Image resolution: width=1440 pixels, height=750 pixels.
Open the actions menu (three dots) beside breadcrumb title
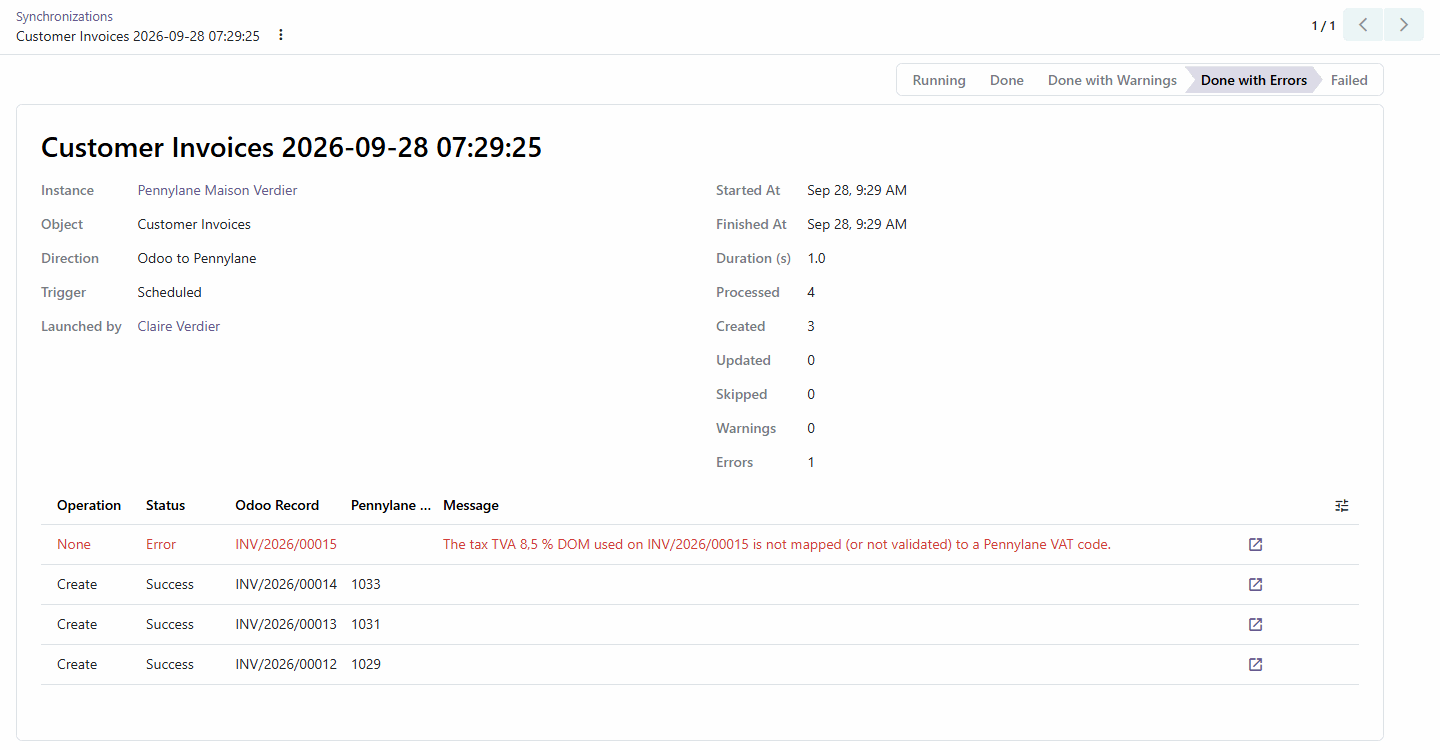point(281,35)
